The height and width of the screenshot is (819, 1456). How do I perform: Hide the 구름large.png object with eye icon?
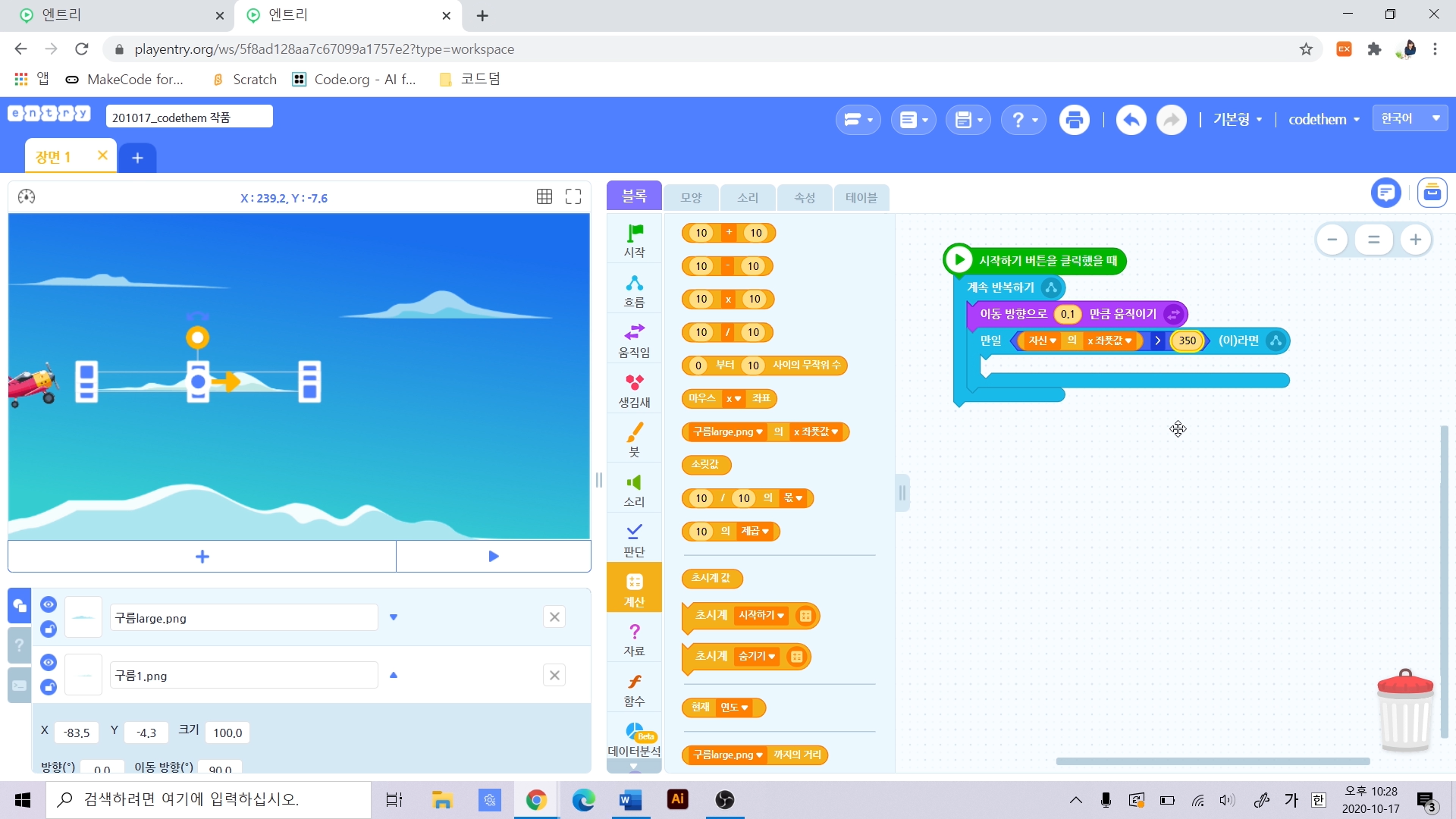(x=49, y=604)
